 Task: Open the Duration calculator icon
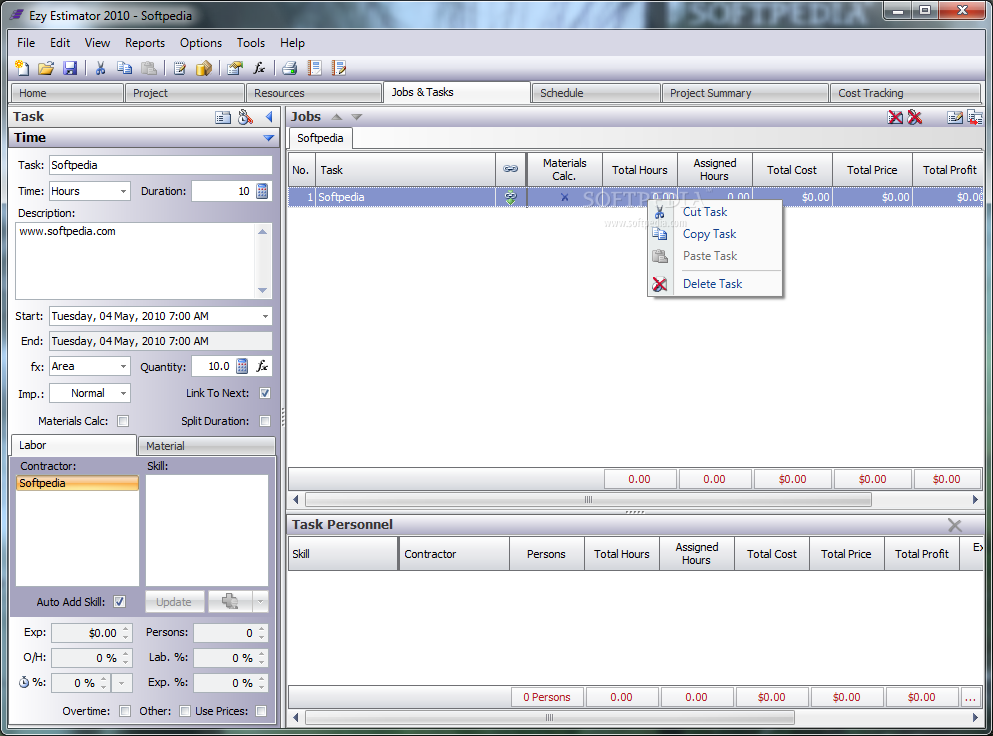pyautogui.click(x=262, y=191)
